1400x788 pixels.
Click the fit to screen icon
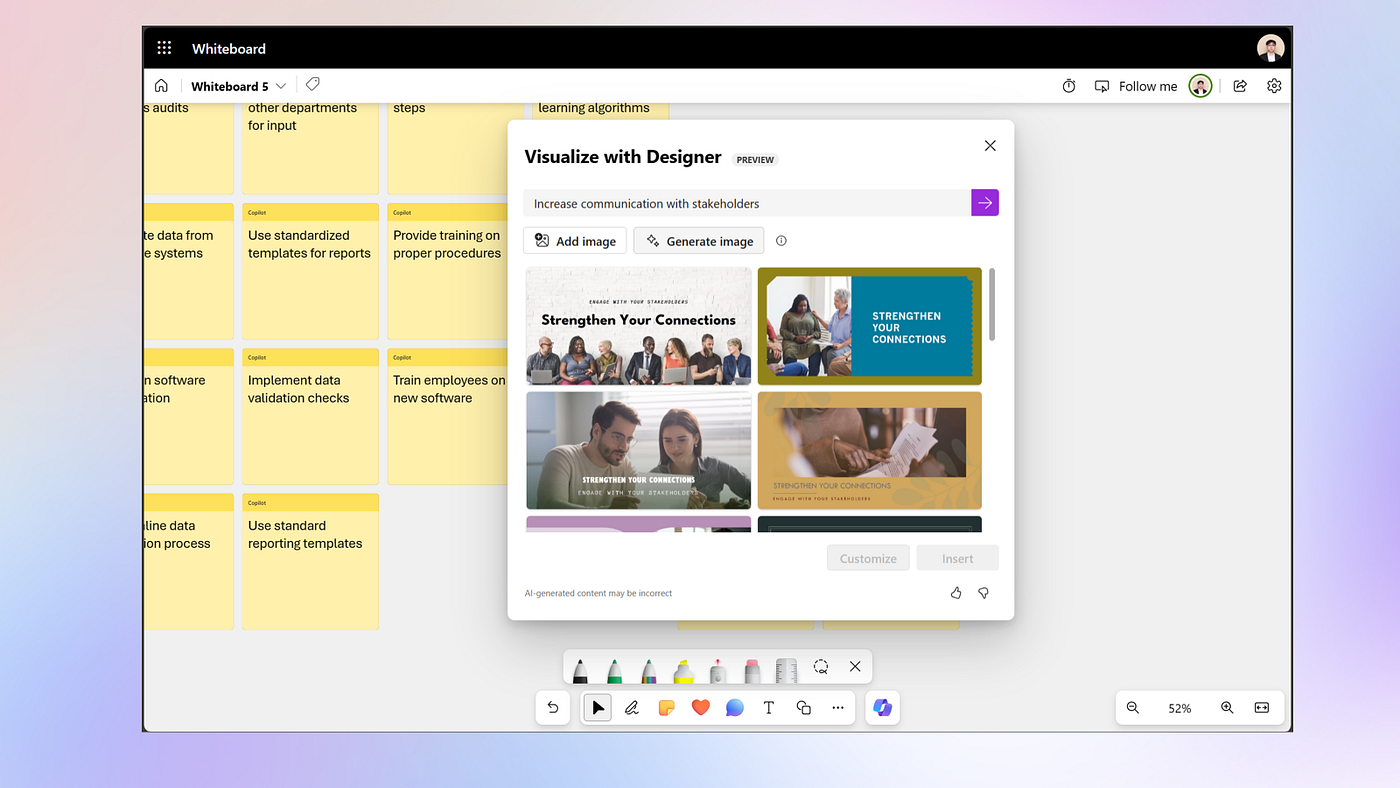coord(1262,708)
